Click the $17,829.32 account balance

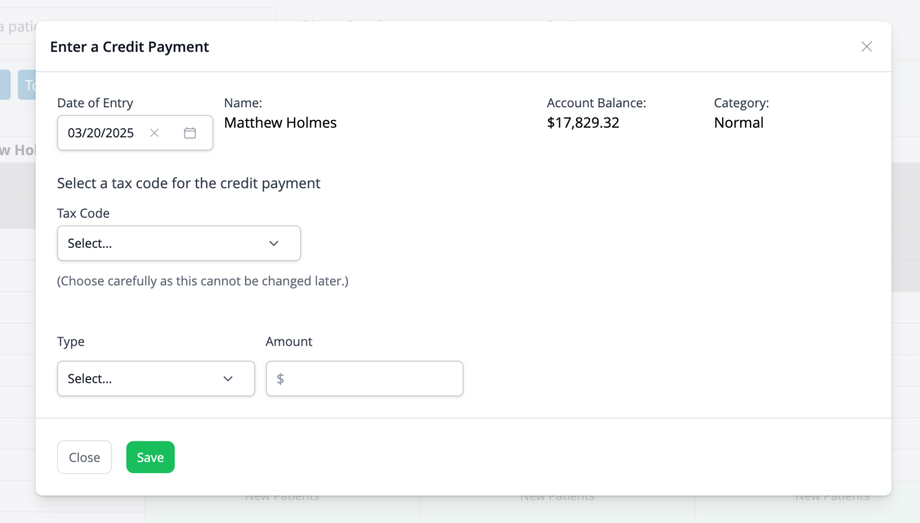(583, 123)
